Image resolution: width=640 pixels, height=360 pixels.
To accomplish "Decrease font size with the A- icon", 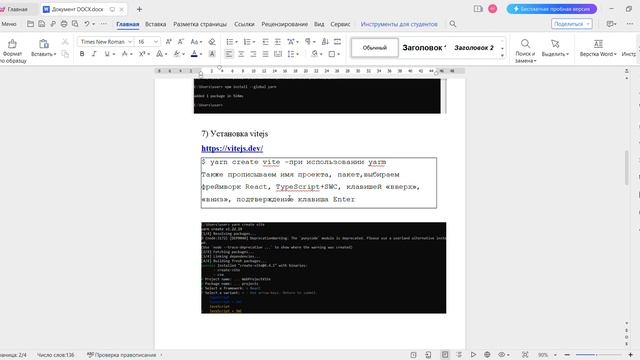I will 180,42.
